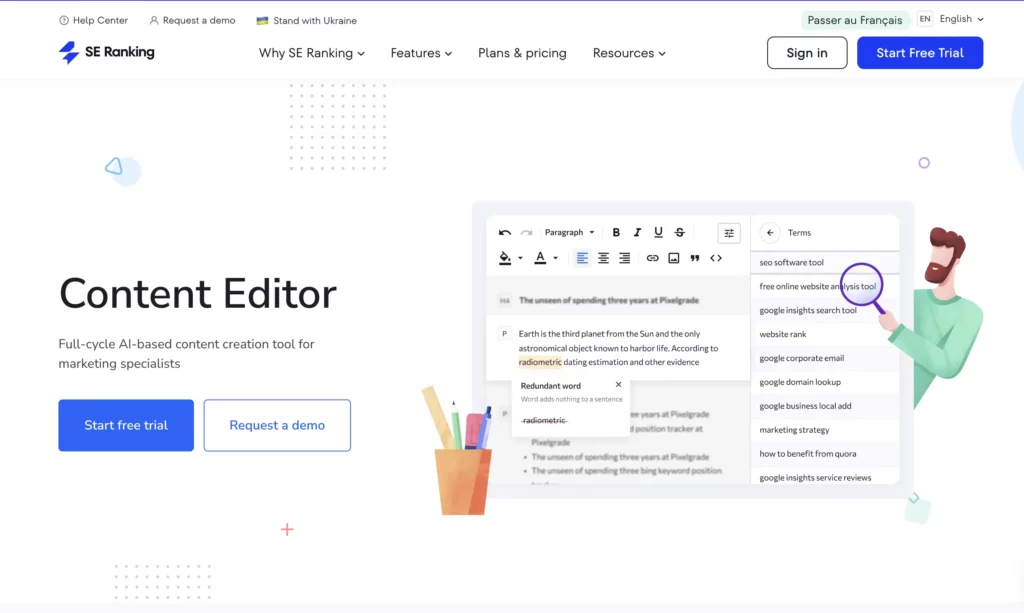Insert an image via the picture icon
This screenshot has width=1024, height=613.
[674, 258]
